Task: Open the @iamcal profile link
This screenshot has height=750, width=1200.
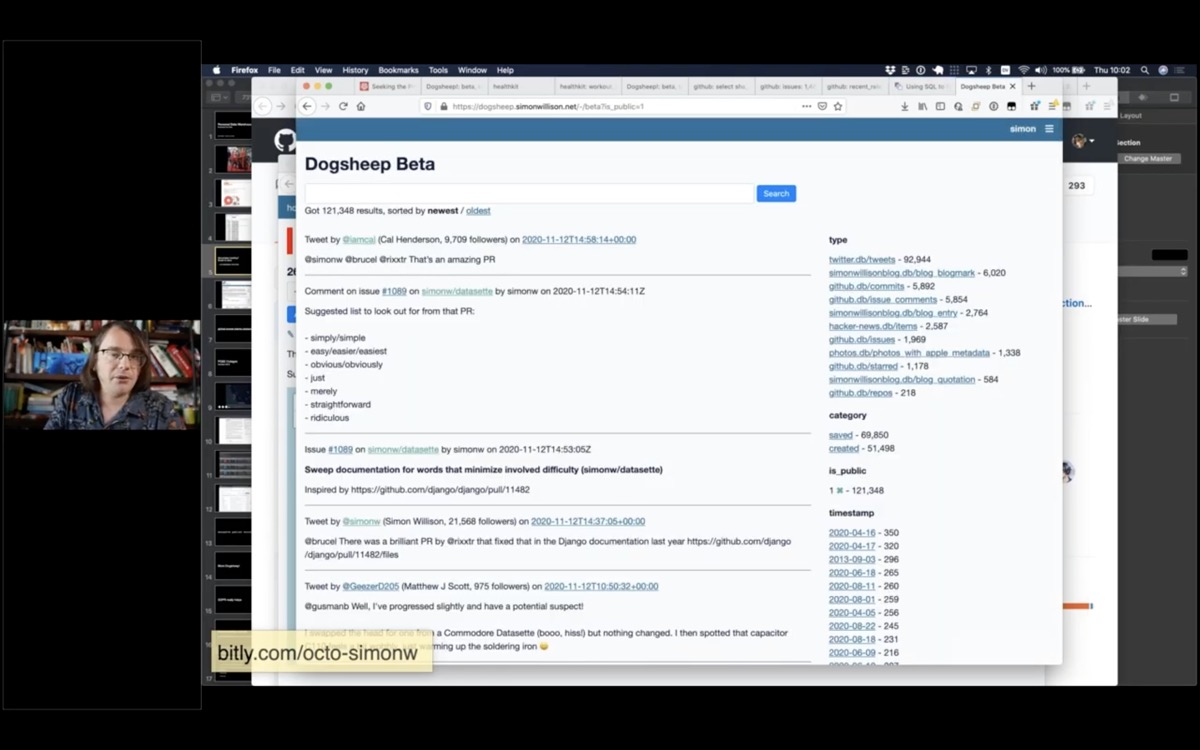Action: [359, 240]
